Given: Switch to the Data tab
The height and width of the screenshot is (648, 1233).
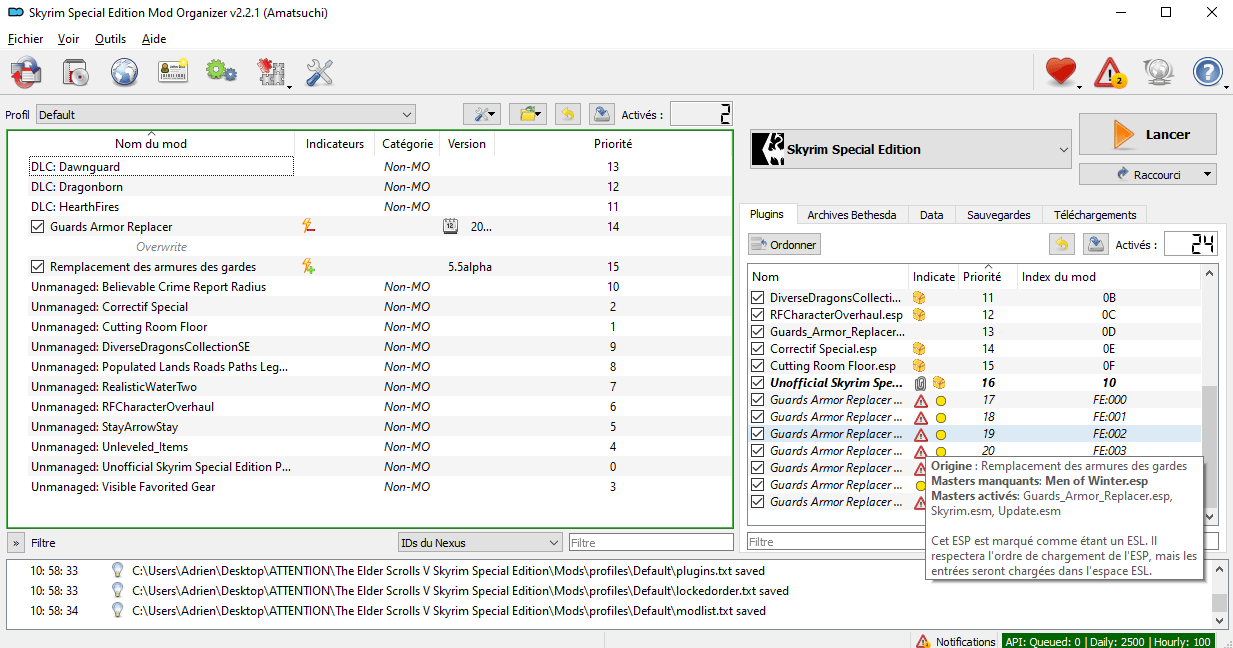Looking at the screenshot, I should tap(932, 214).
